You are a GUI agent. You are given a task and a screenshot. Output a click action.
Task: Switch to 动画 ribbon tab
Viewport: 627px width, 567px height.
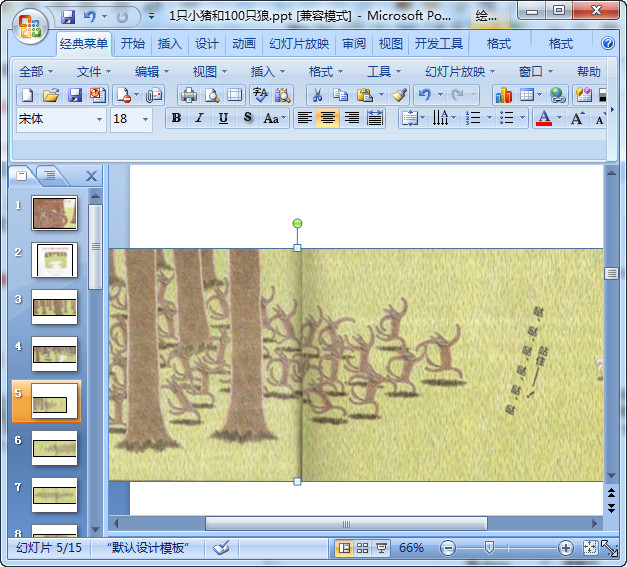pyautogui.click(x=244, y=43)
